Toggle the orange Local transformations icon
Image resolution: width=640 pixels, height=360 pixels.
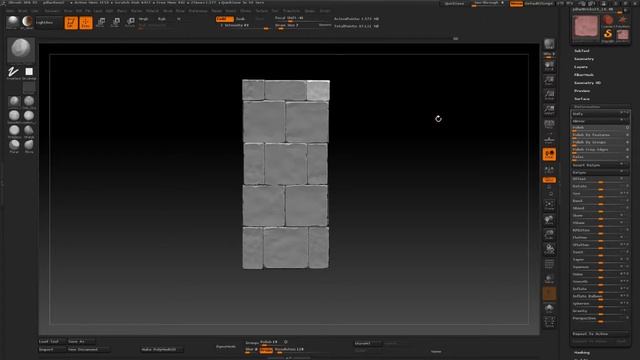tap(549, 154)
